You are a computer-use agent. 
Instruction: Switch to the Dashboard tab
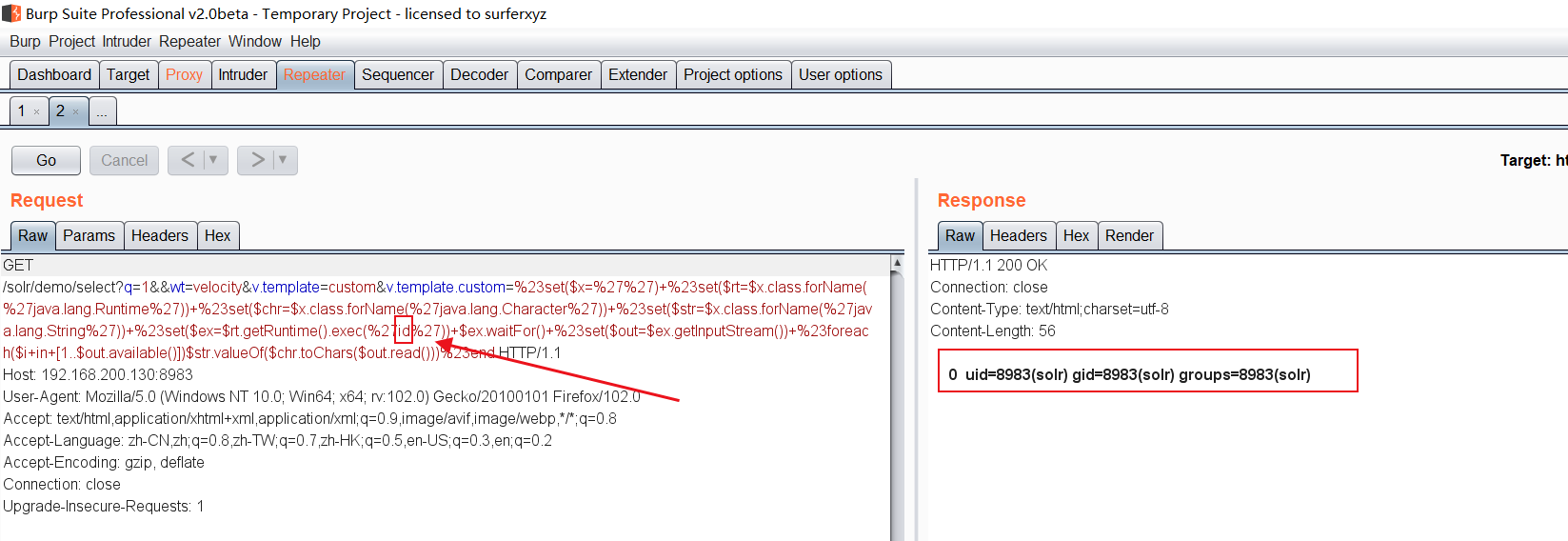coord(54,75)
